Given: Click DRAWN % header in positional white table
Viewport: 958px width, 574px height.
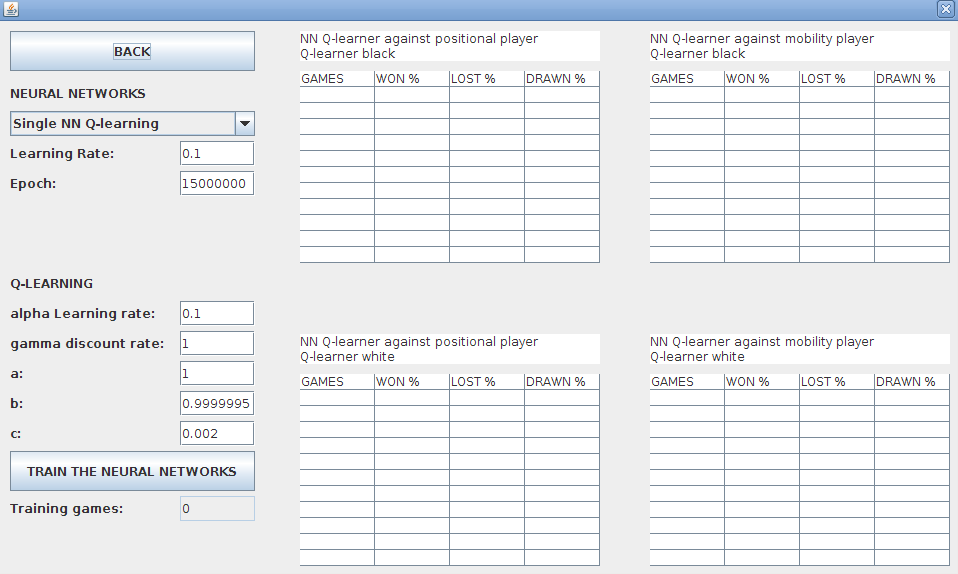Looking at the screenshot, I should coord(561,382).
